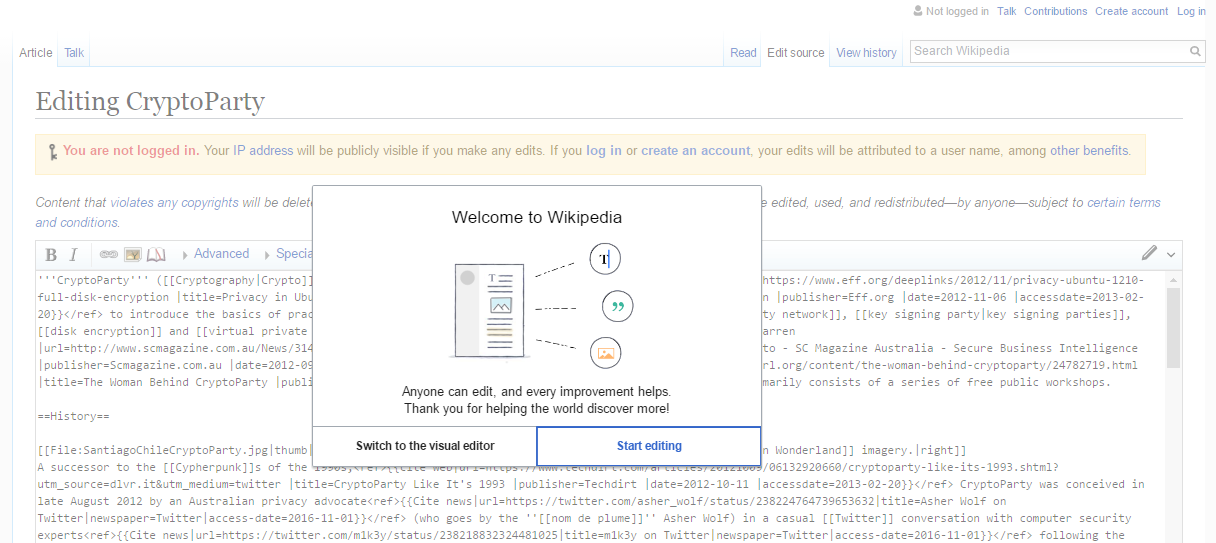This screenshot has height=543, width=1216.
Task: Open the Talk link in the top bar
Action: tap(1006, 12)
